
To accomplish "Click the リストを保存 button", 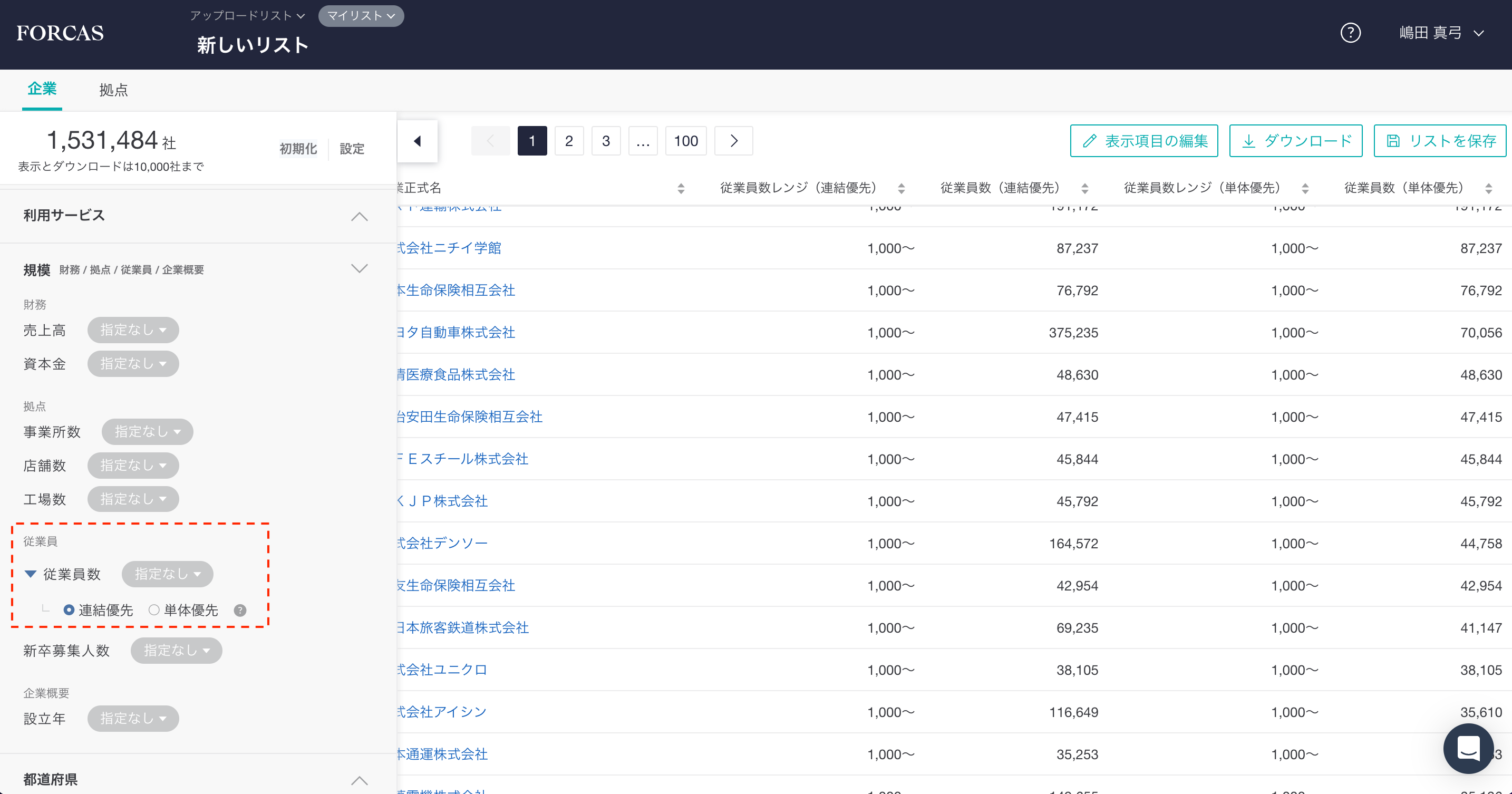I will pos(1440,141).
